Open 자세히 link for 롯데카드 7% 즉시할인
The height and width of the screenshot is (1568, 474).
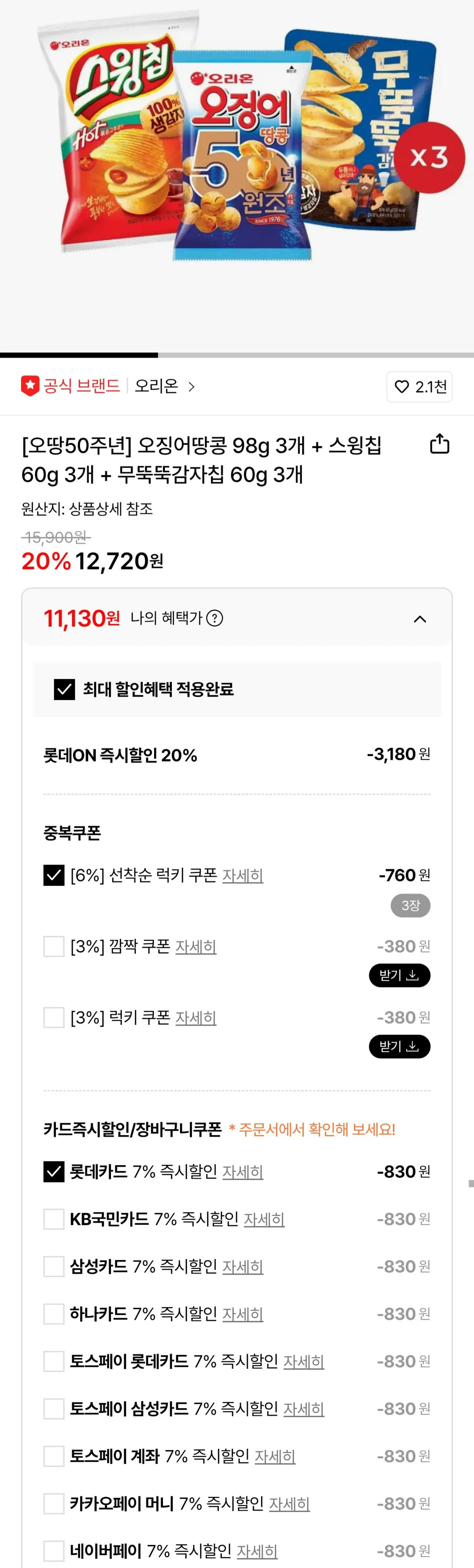243,1172
